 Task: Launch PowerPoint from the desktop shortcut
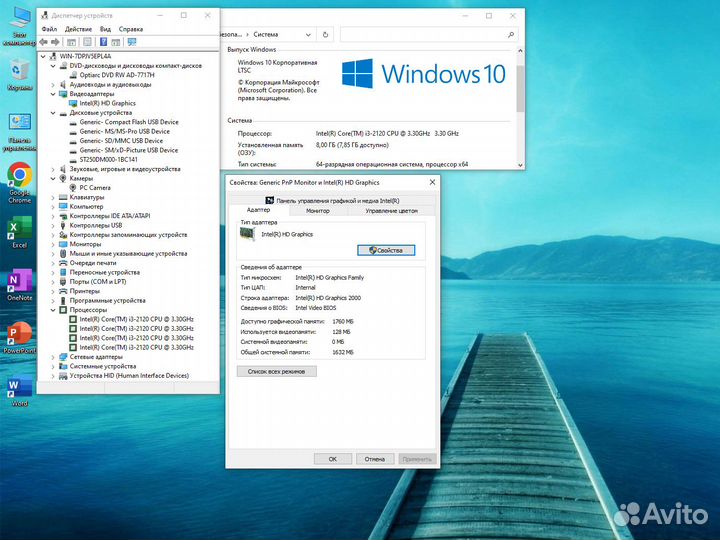pos(20,338)
